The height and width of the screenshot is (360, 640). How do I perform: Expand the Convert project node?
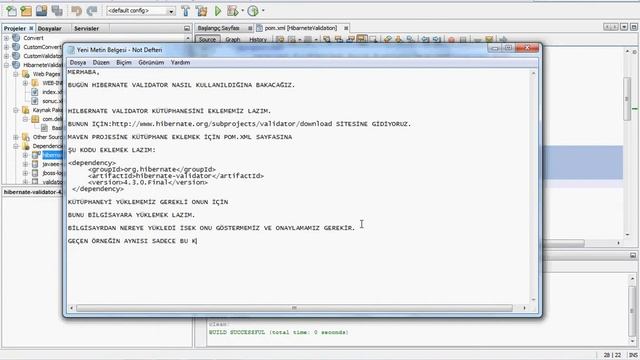(6, 38)
